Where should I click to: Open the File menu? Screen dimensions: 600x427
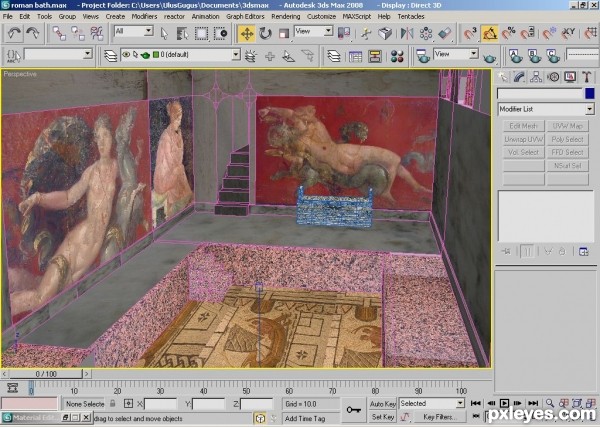(8, 16)
